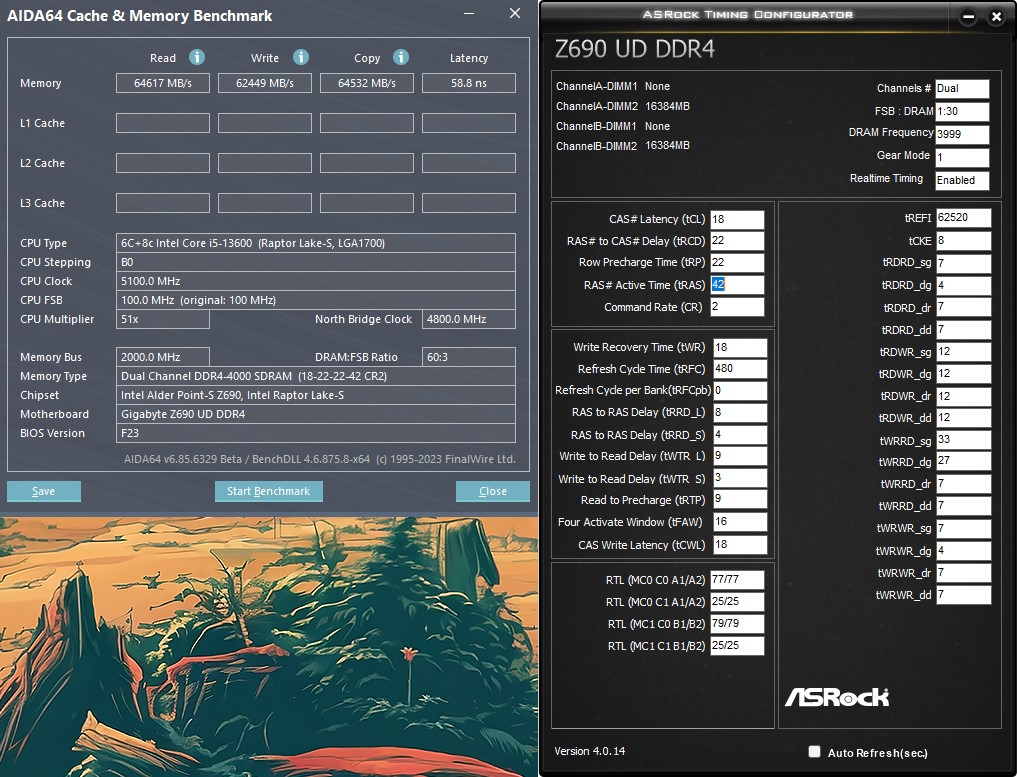The height and width of the screenshot is (777, 1017).
Task: Click the tRRD_L value field
Action: [740, 412]
